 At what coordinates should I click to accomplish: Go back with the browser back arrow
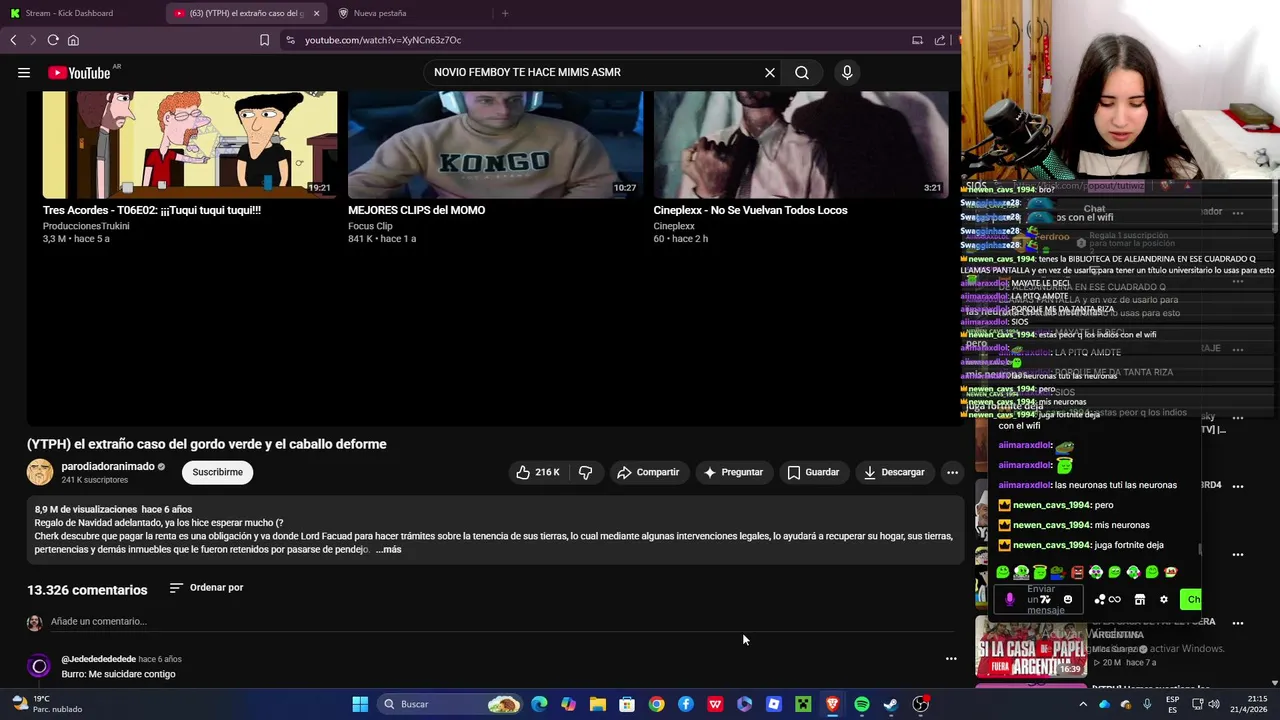click(x=13, y=40)
